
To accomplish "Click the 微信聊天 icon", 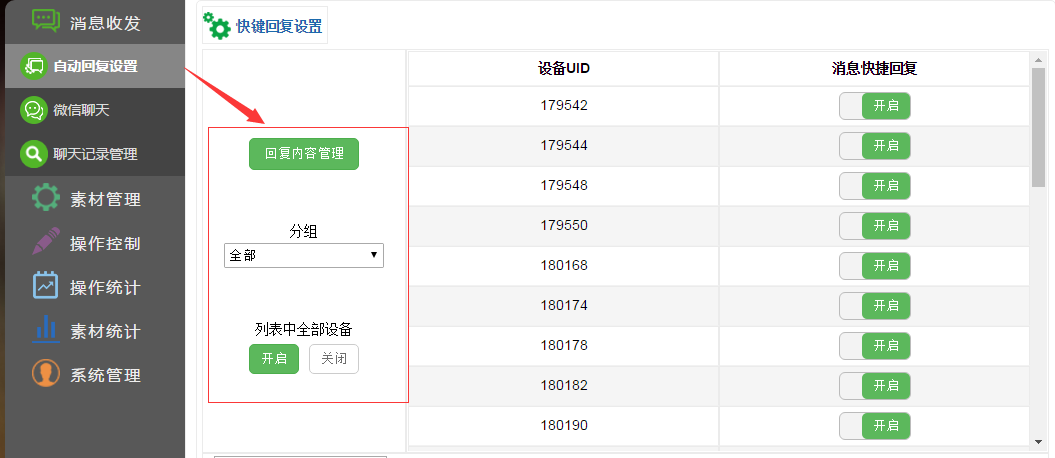I will 33,110.
